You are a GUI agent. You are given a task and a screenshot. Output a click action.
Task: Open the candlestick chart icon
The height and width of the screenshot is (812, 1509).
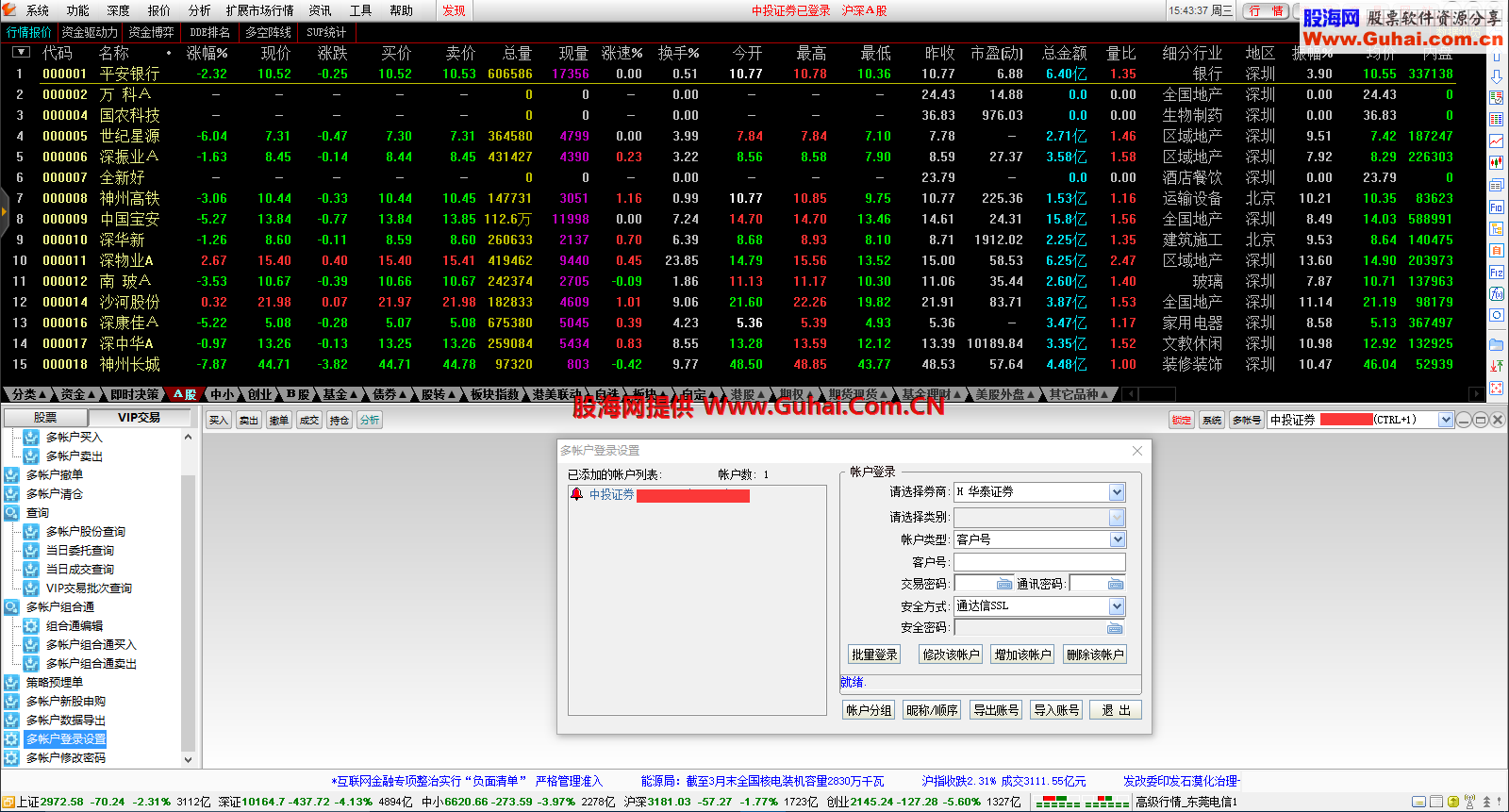[x=1497, y=162]
